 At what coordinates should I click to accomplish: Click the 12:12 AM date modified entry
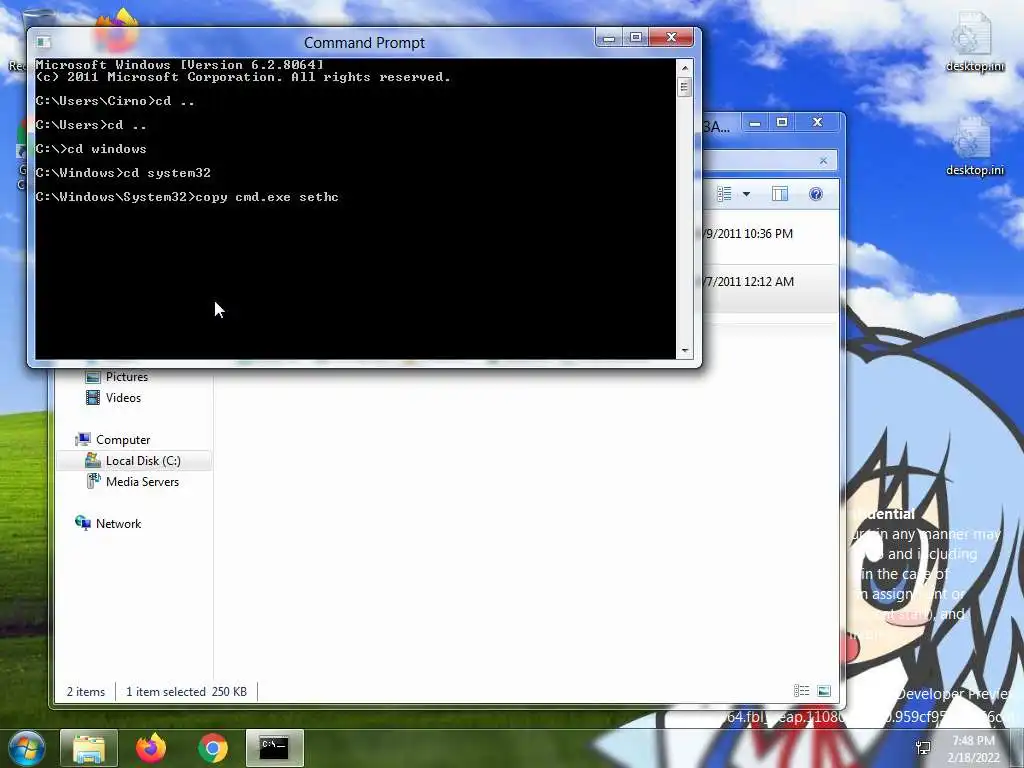748,282
